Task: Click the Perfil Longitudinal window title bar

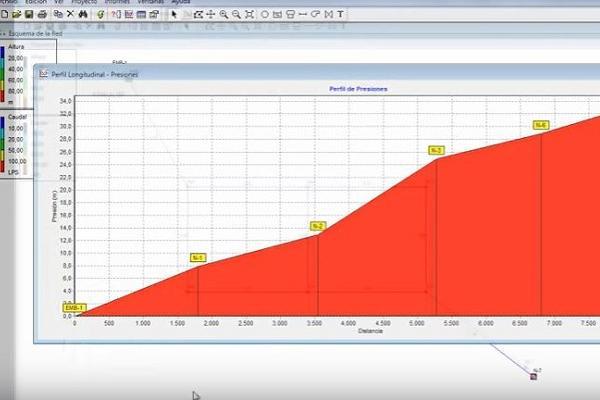Action: click(x=300, y=73)
